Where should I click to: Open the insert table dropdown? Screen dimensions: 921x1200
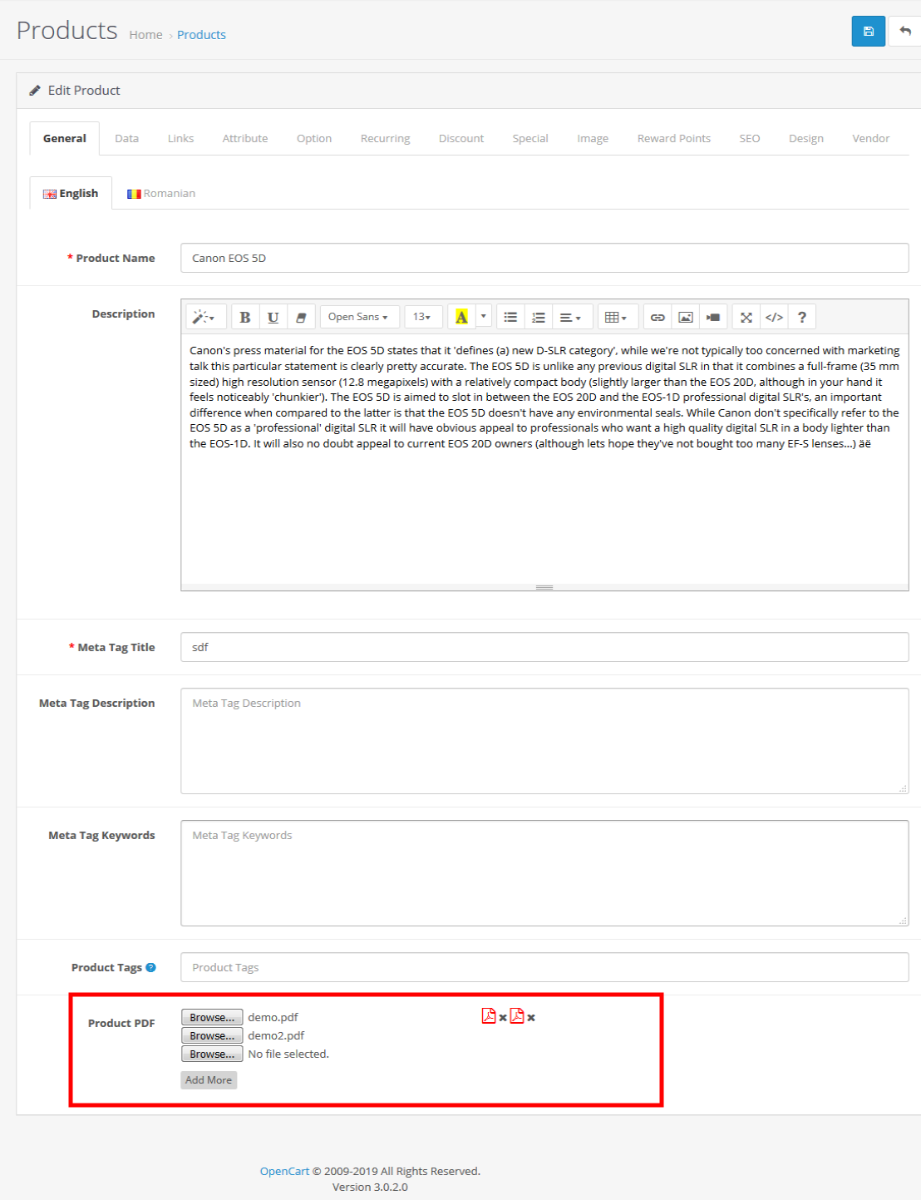[x=617, y=317]
